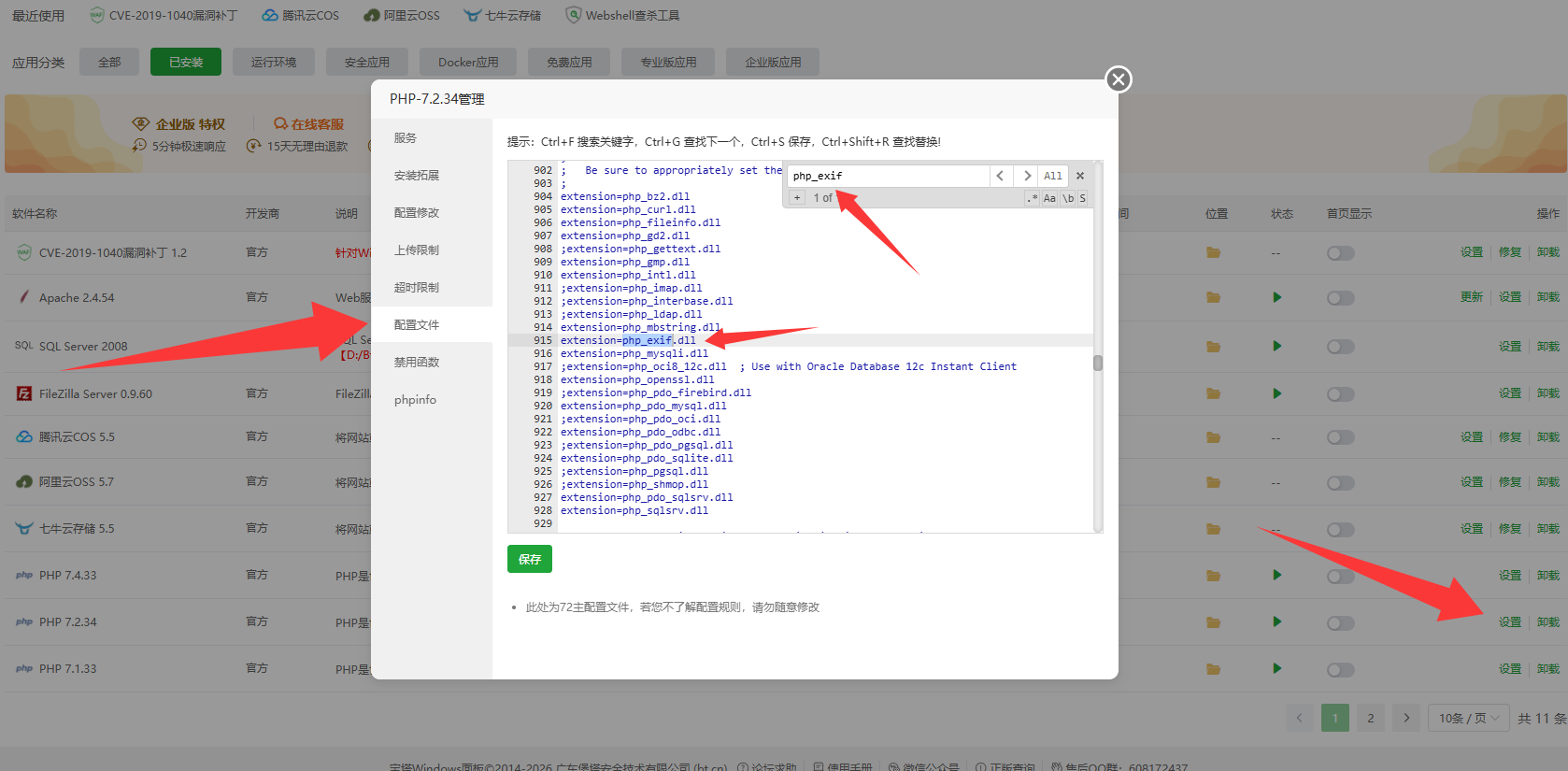Toggle homepage display for CVE-2019-1040 patch
Viewport: 1568px width, 771px height.
(x=1340, y=253)
